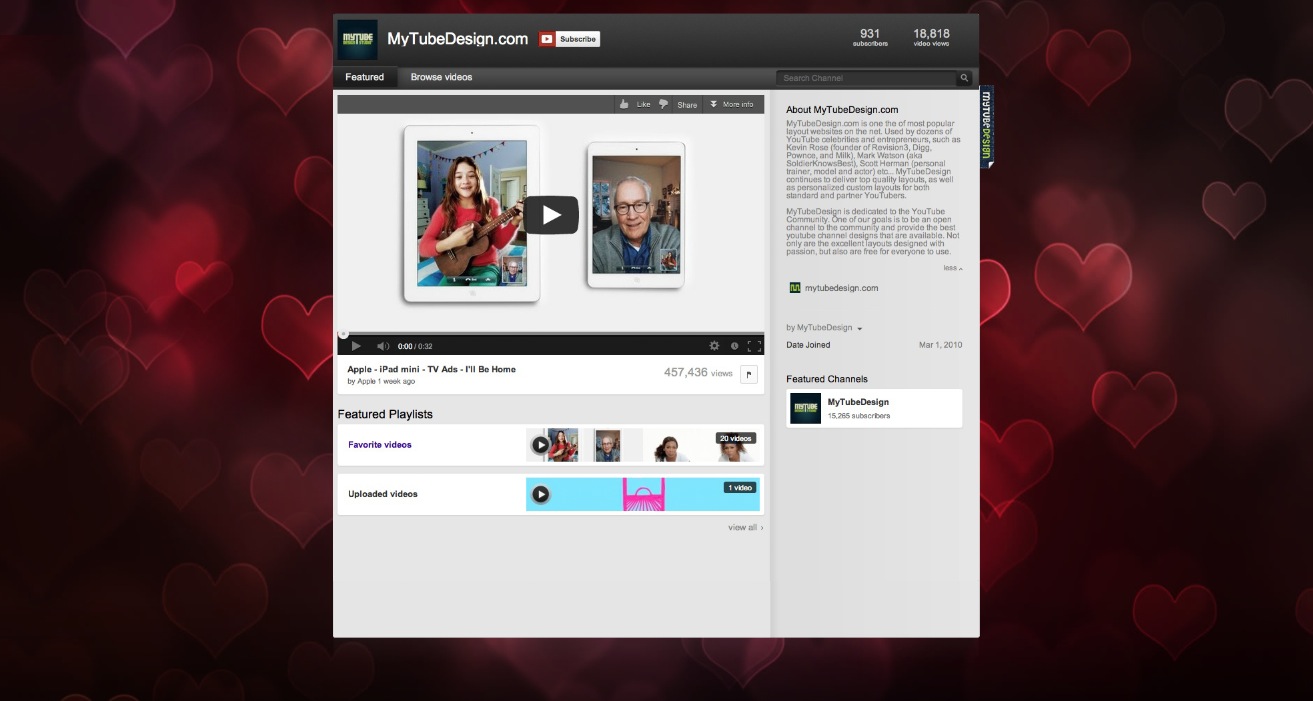The height and width of the screenshot is (701, 1313).
Task: Open the video title 'Apple - iPad mini - TV Ads'
Action: coord(431,369)
